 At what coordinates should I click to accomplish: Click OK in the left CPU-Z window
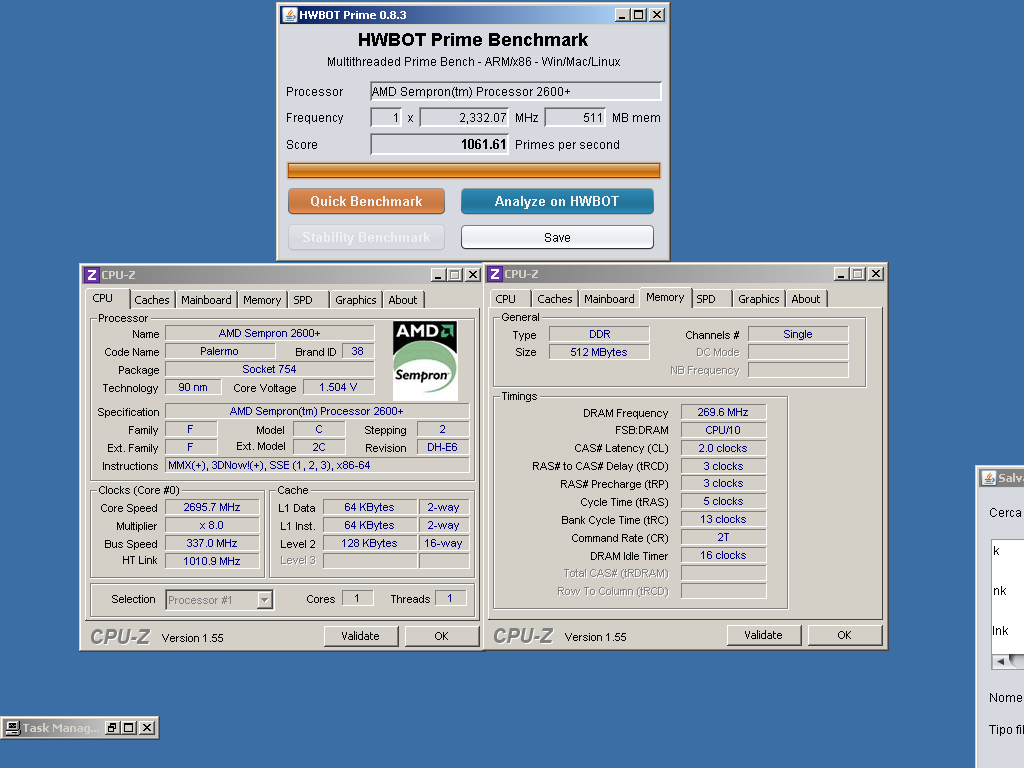(x=441, y=636)
